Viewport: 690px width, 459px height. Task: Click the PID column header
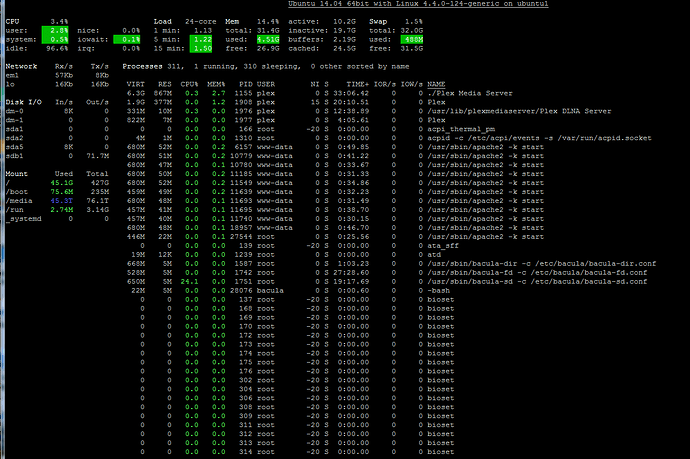coord(246,84)
